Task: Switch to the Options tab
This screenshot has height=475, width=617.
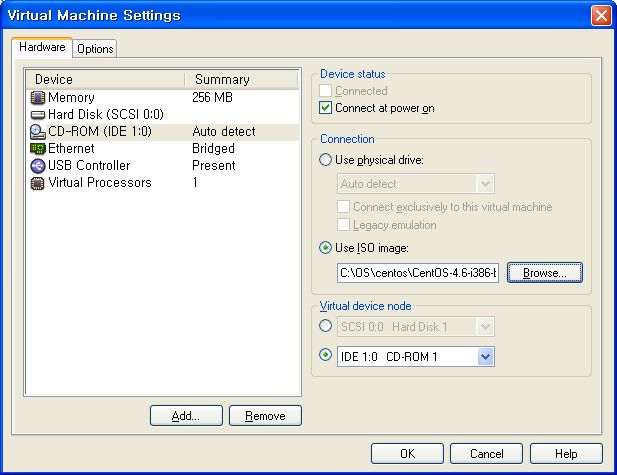Action: [95, 49]
